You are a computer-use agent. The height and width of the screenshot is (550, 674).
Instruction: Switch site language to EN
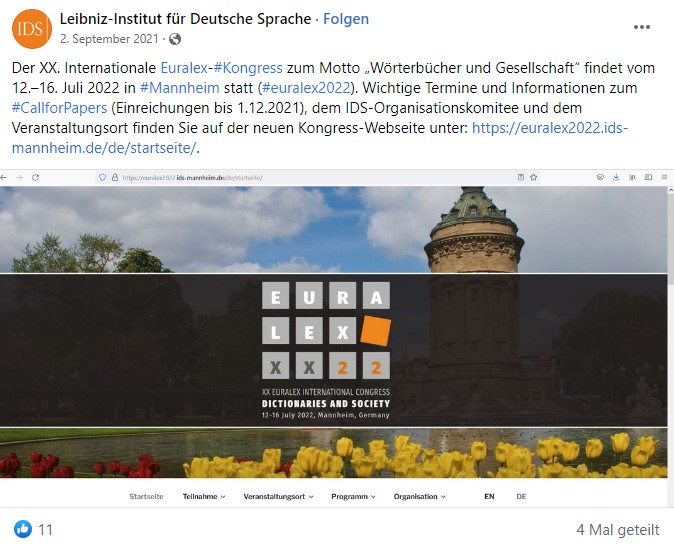tap(489, 496)
